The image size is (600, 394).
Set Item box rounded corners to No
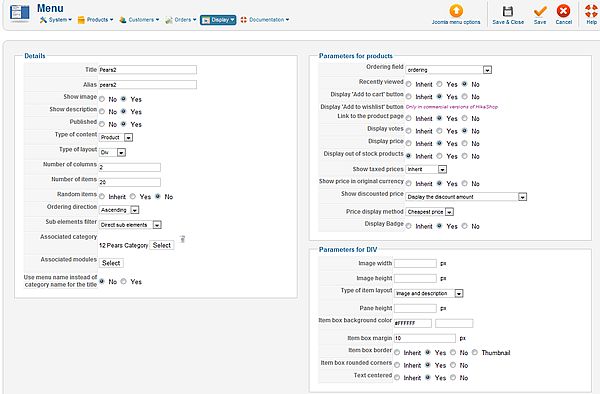click(453, 365)
